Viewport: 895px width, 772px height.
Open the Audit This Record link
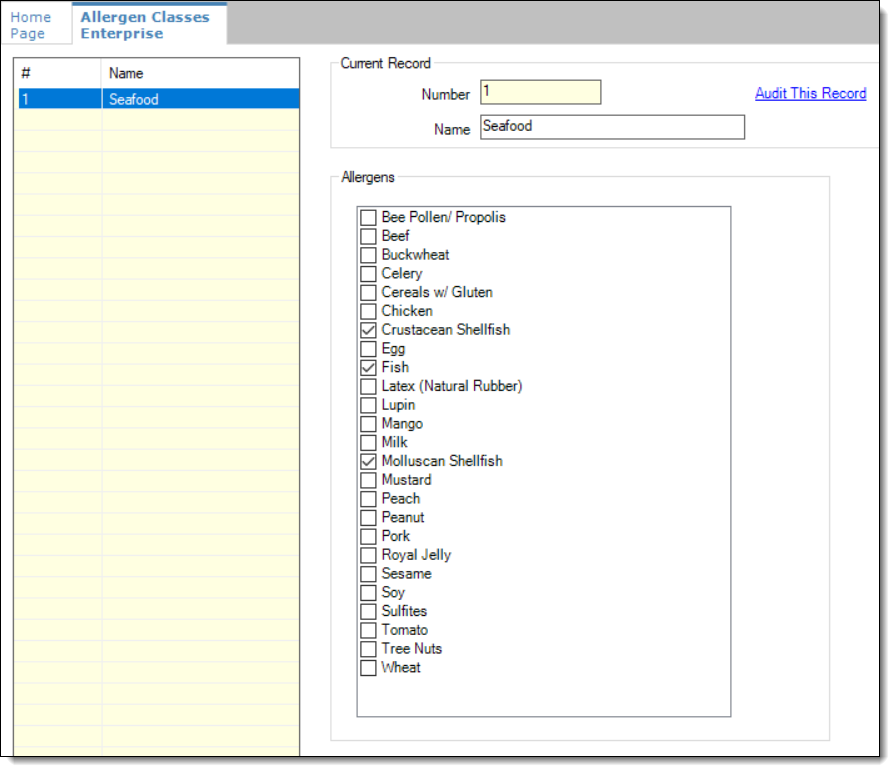810,93
